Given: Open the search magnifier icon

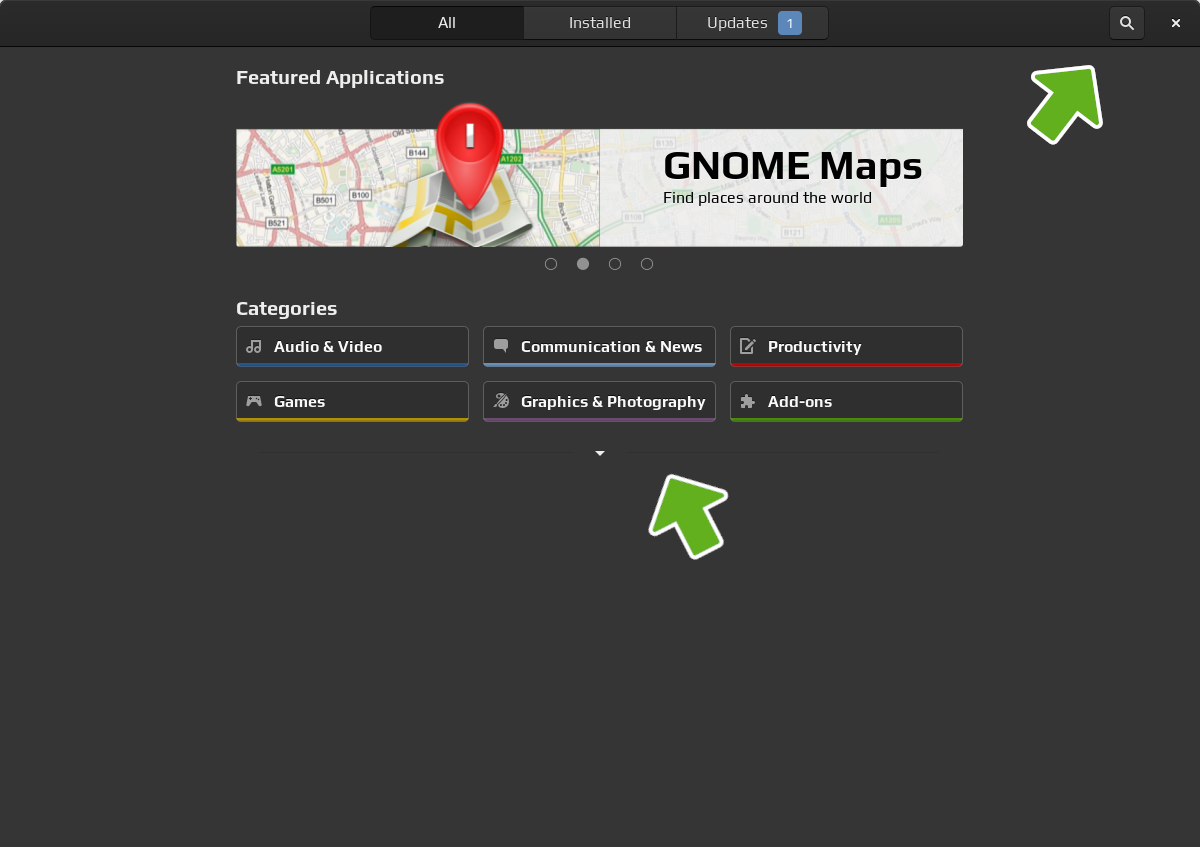Looking at the screenshot, I should [1126, 23].
